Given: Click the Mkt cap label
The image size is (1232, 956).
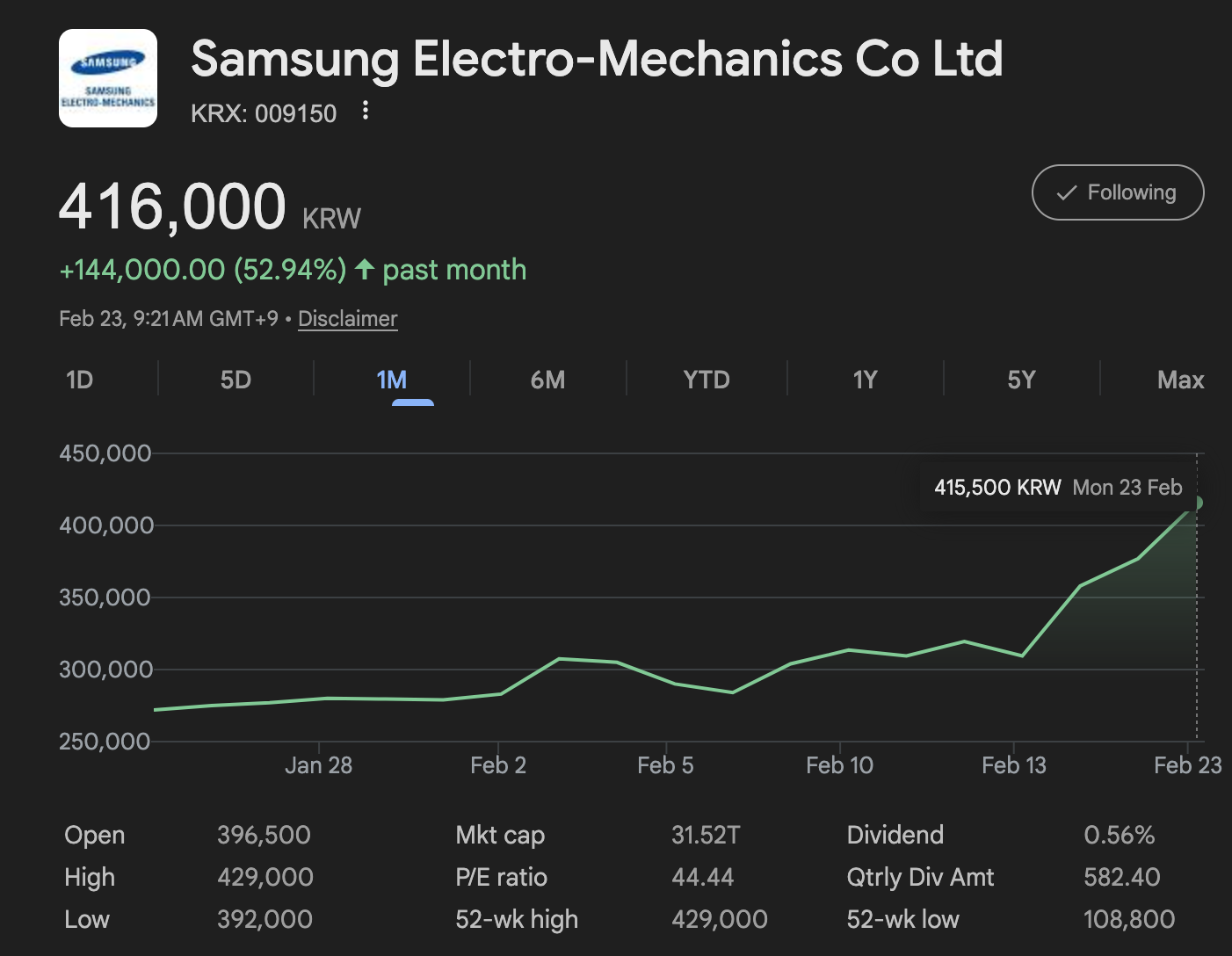Looking at the screenshot, I should (x=500, y=835).
